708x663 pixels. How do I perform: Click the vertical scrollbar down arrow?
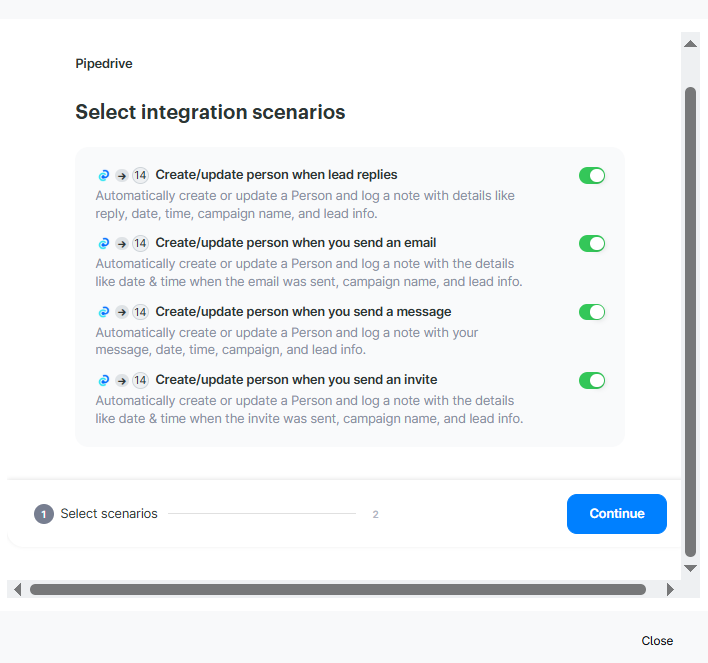pyautogui.click(x=690, y=568)
